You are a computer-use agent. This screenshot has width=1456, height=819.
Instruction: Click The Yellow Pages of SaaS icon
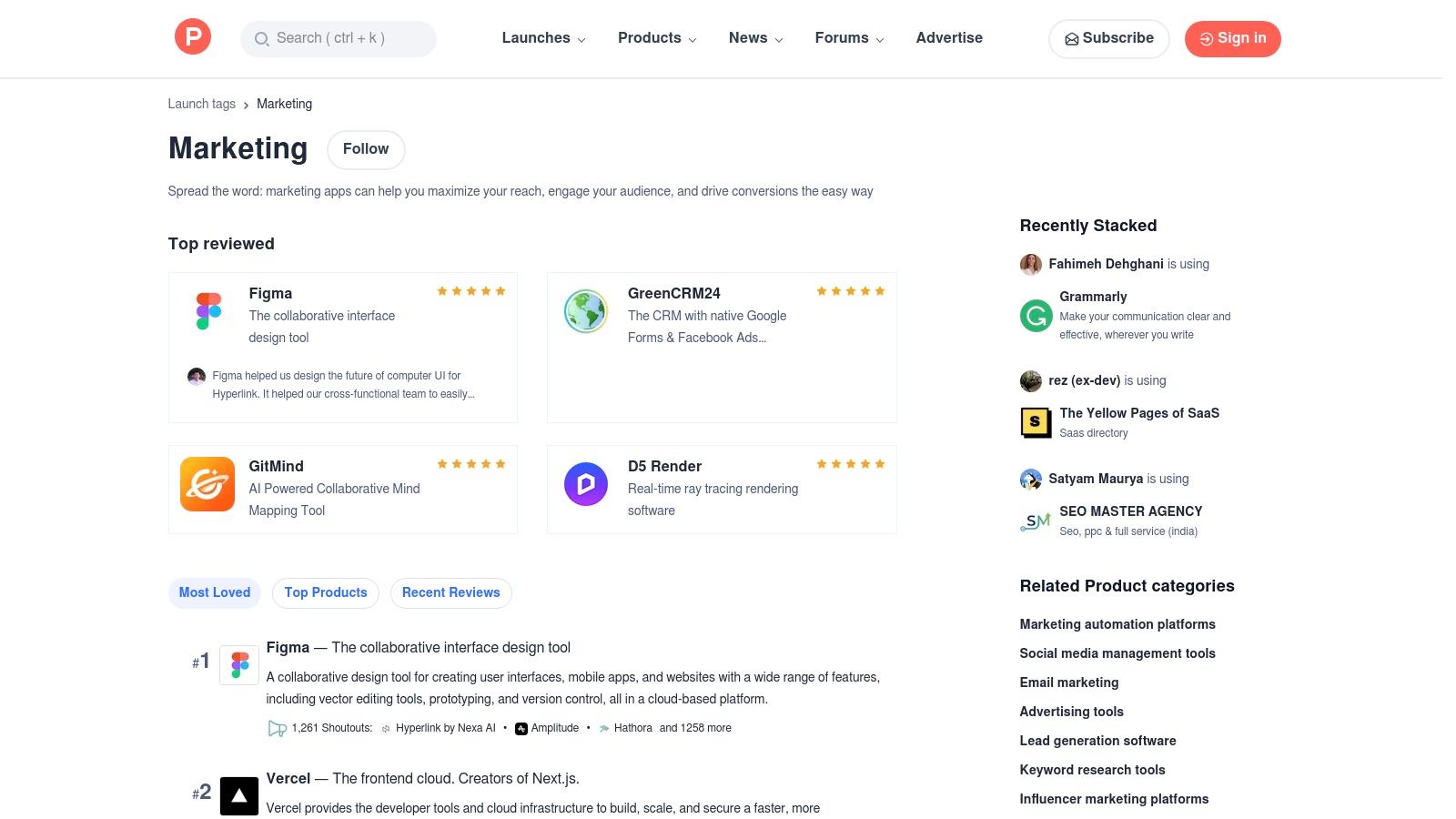(x=1036, y=422)
